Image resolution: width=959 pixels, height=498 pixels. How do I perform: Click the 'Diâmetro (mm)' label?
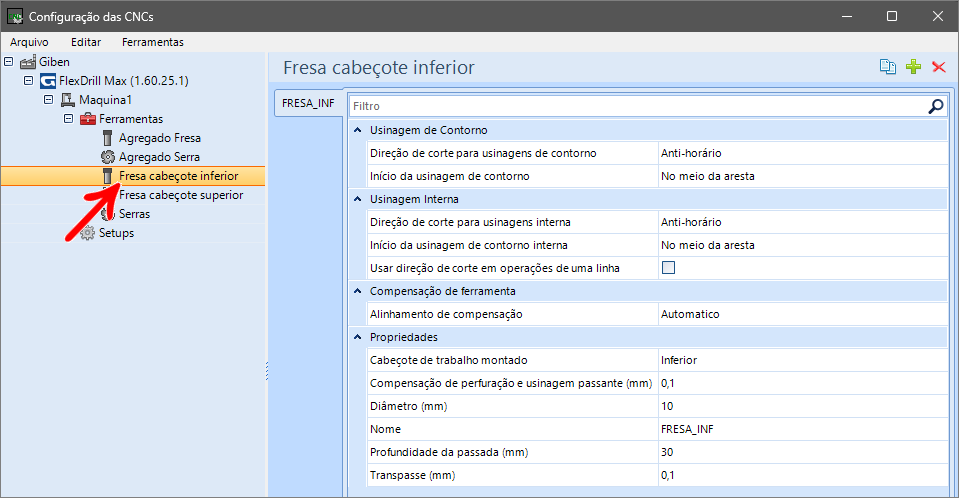coord(409,406)
